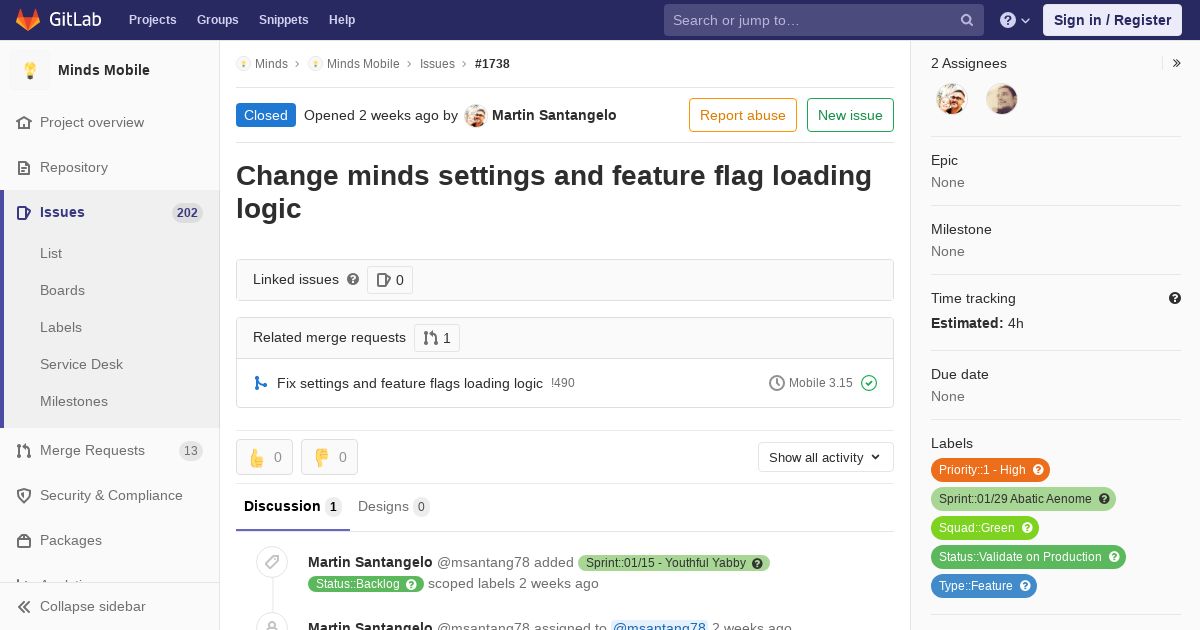Click the search magnifier icon

pos(967,20)
